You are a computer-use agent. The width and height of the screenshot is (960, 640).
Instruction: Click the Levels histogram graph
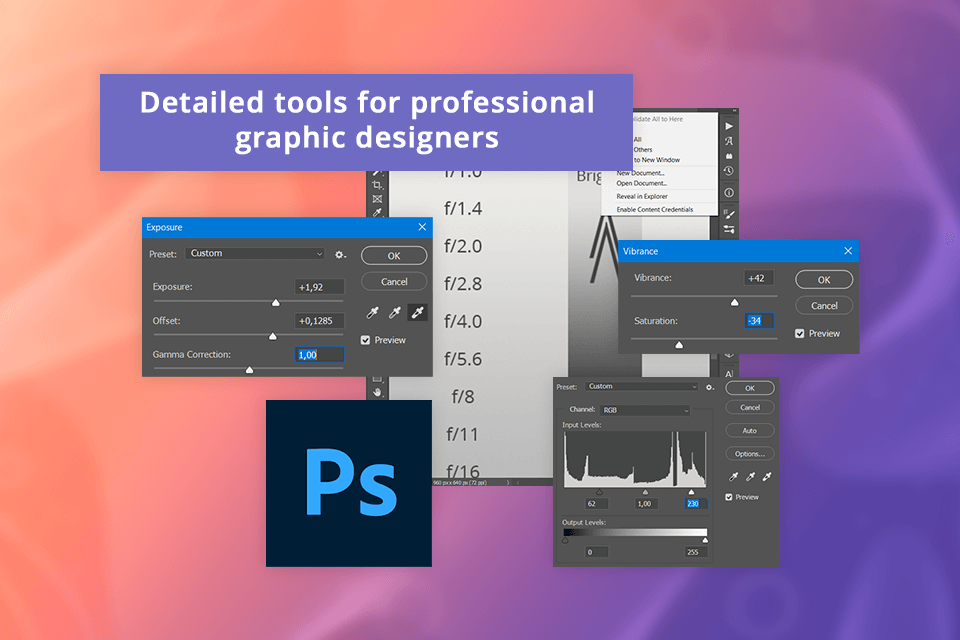[x=635, y=459]
